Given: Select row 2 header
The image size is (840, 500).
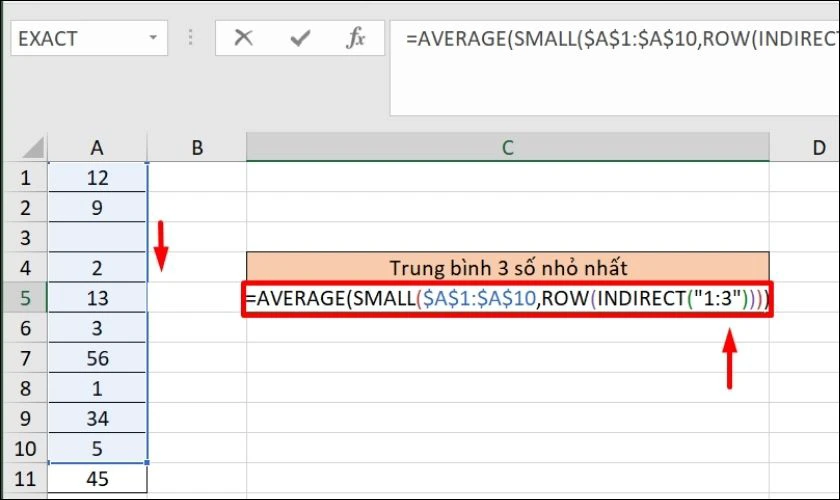Looking at the screenshot, I should (25, 207).
